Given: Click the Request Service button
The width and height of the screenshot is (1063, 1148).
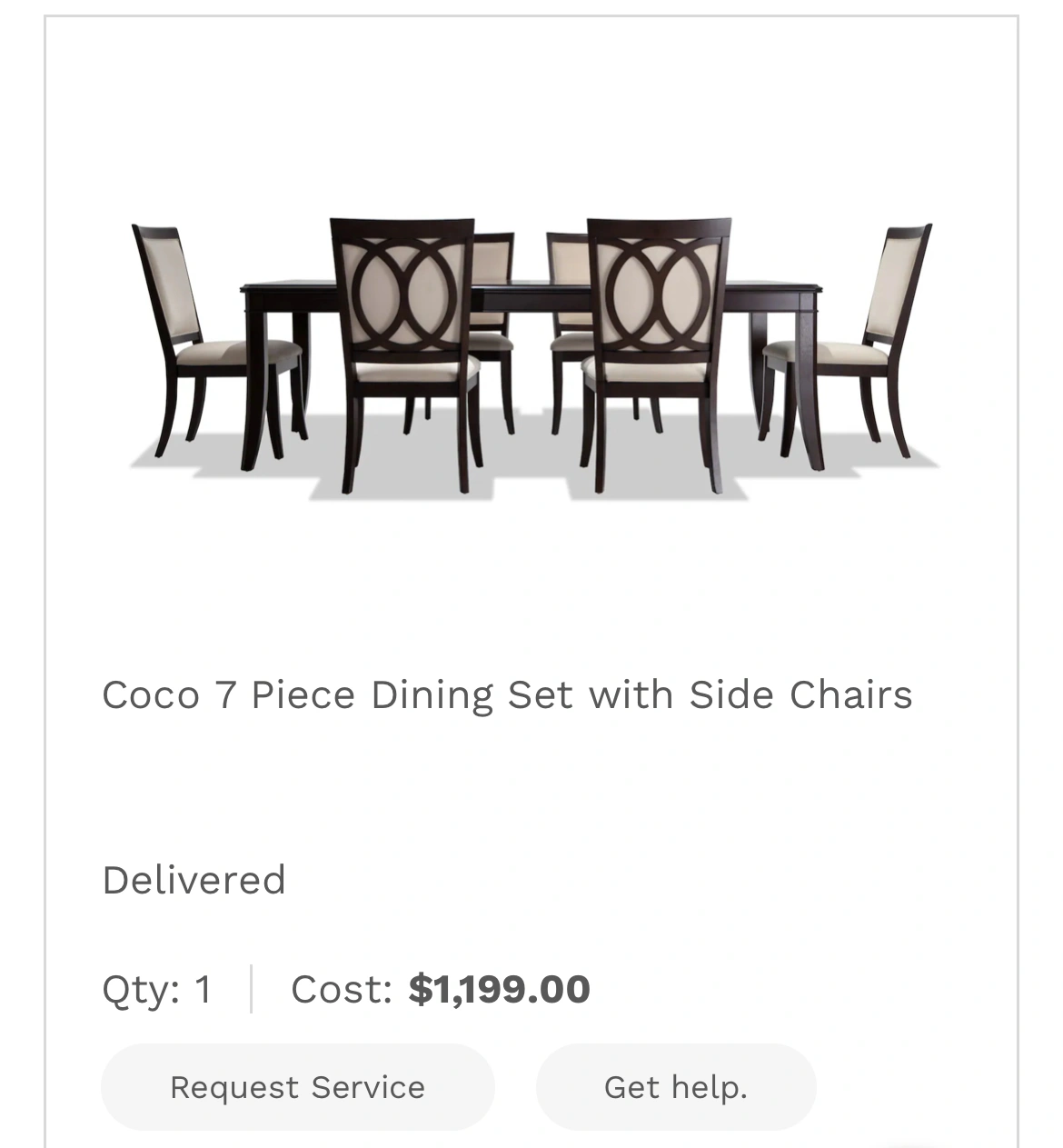Looking at the screenshot, I should (297, 1087).
